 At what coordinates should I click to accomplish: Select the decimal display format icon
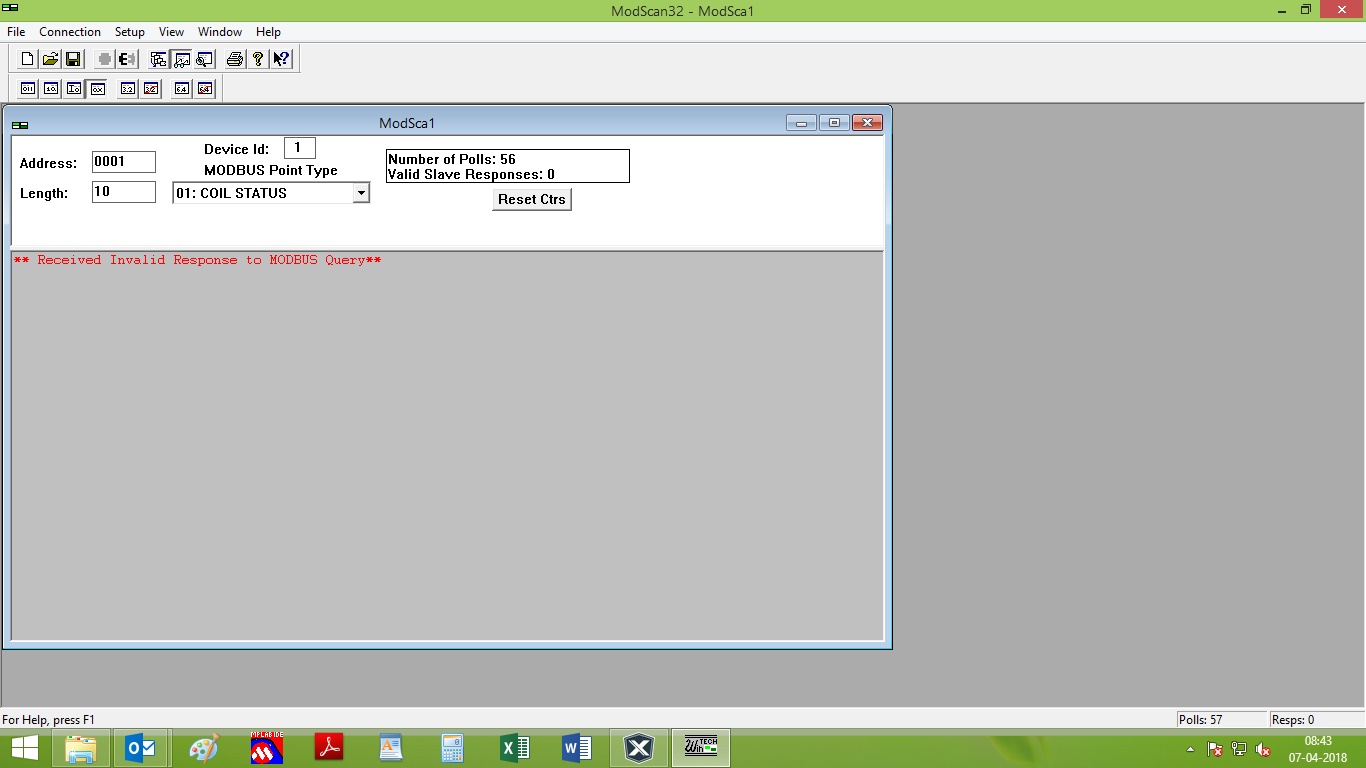pyautogui.click(x=51, y=89)
